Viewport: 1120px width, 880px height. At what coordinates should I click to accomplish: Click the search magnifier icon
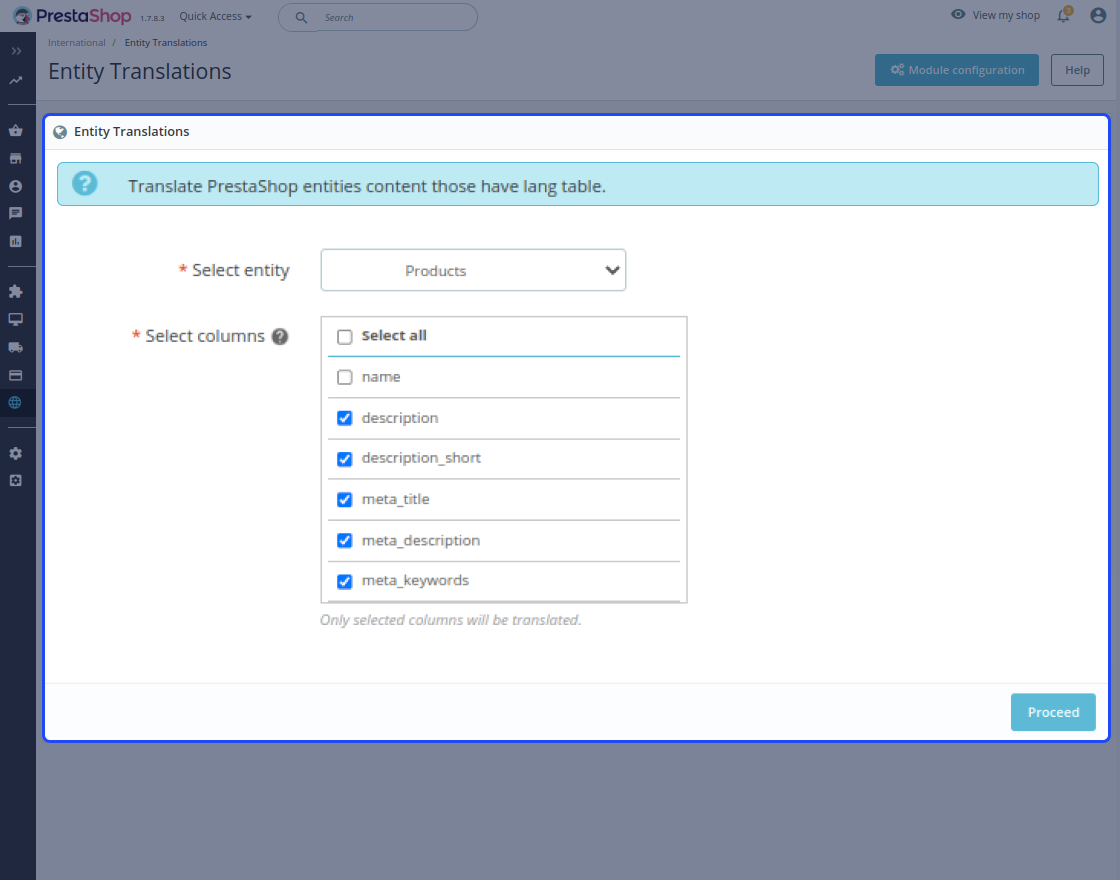pos(301,18)
